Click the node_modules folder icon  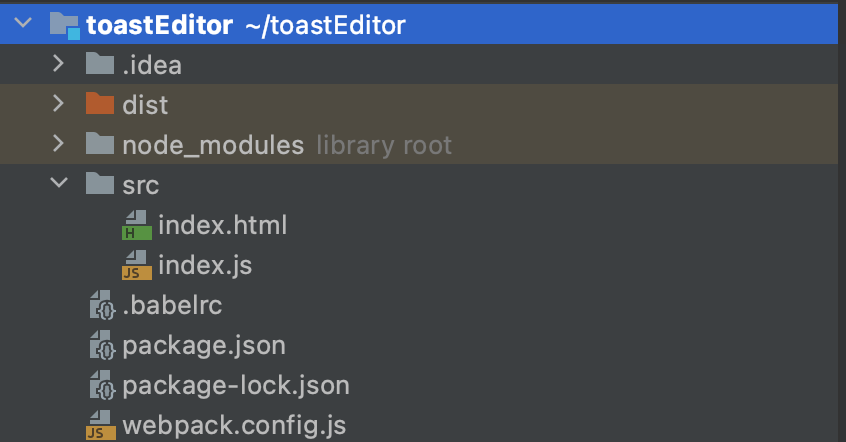point(100,144)
